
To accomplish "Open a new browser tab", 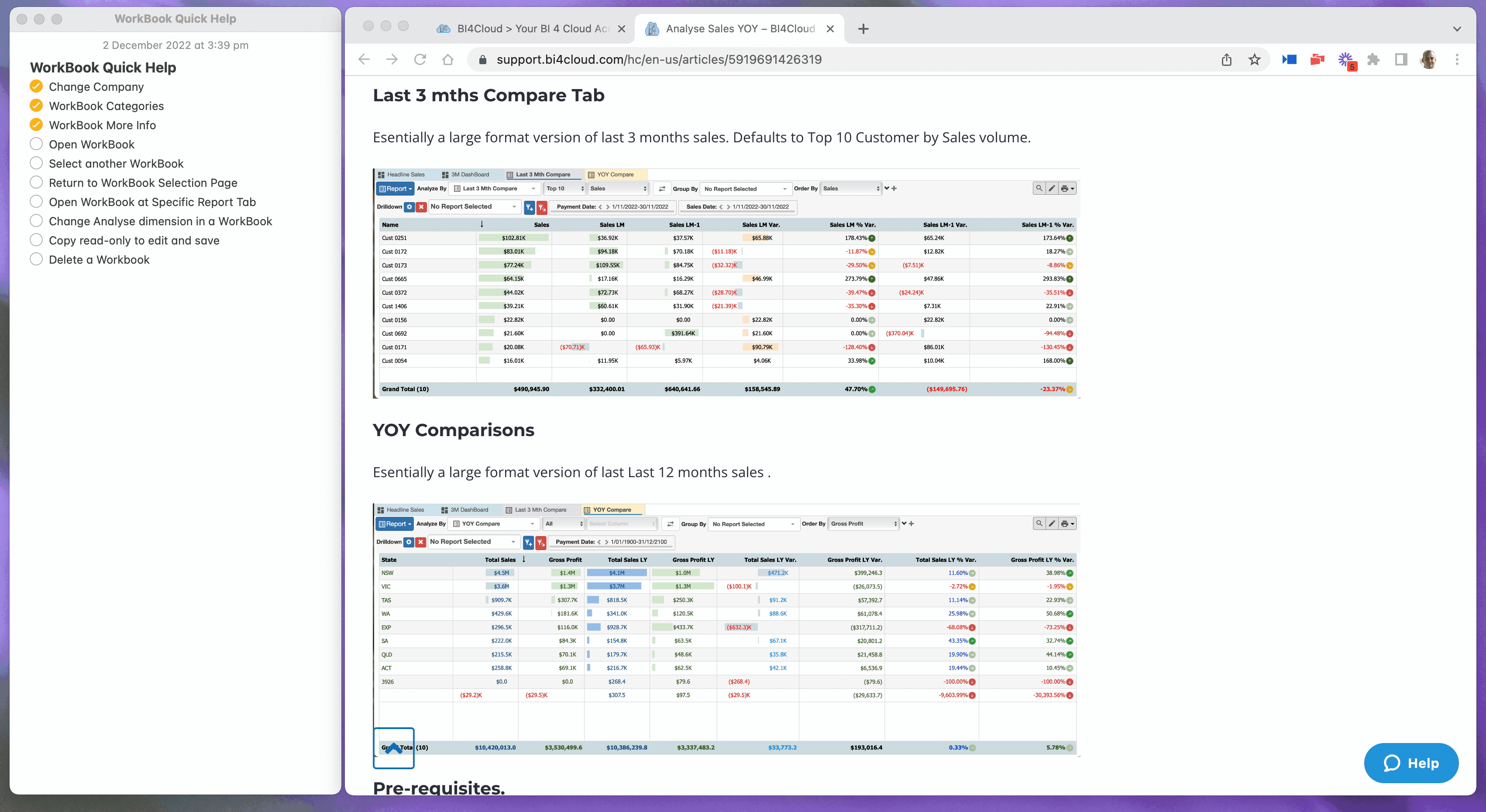I will click(x=863, y=29).
